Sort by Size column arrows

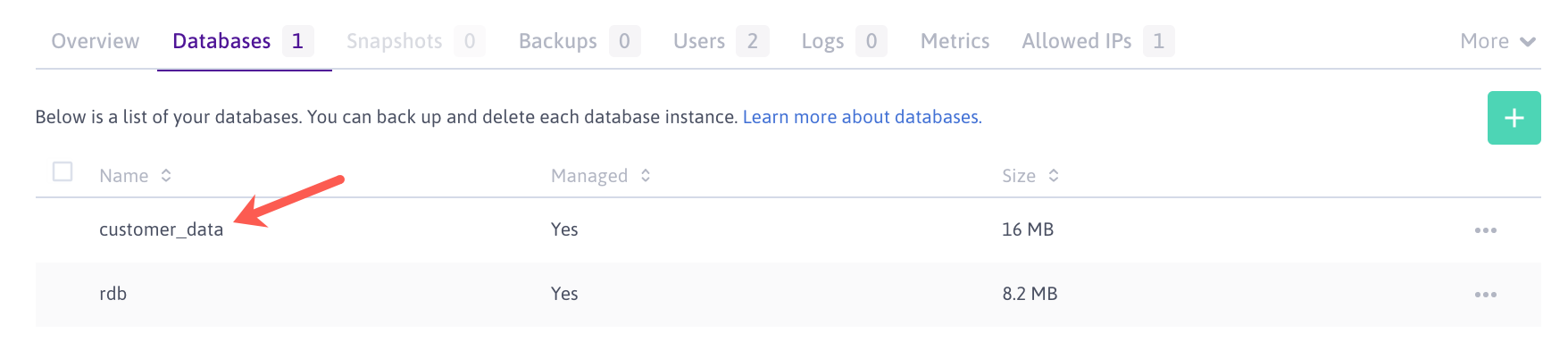[x=1054, y=176]
